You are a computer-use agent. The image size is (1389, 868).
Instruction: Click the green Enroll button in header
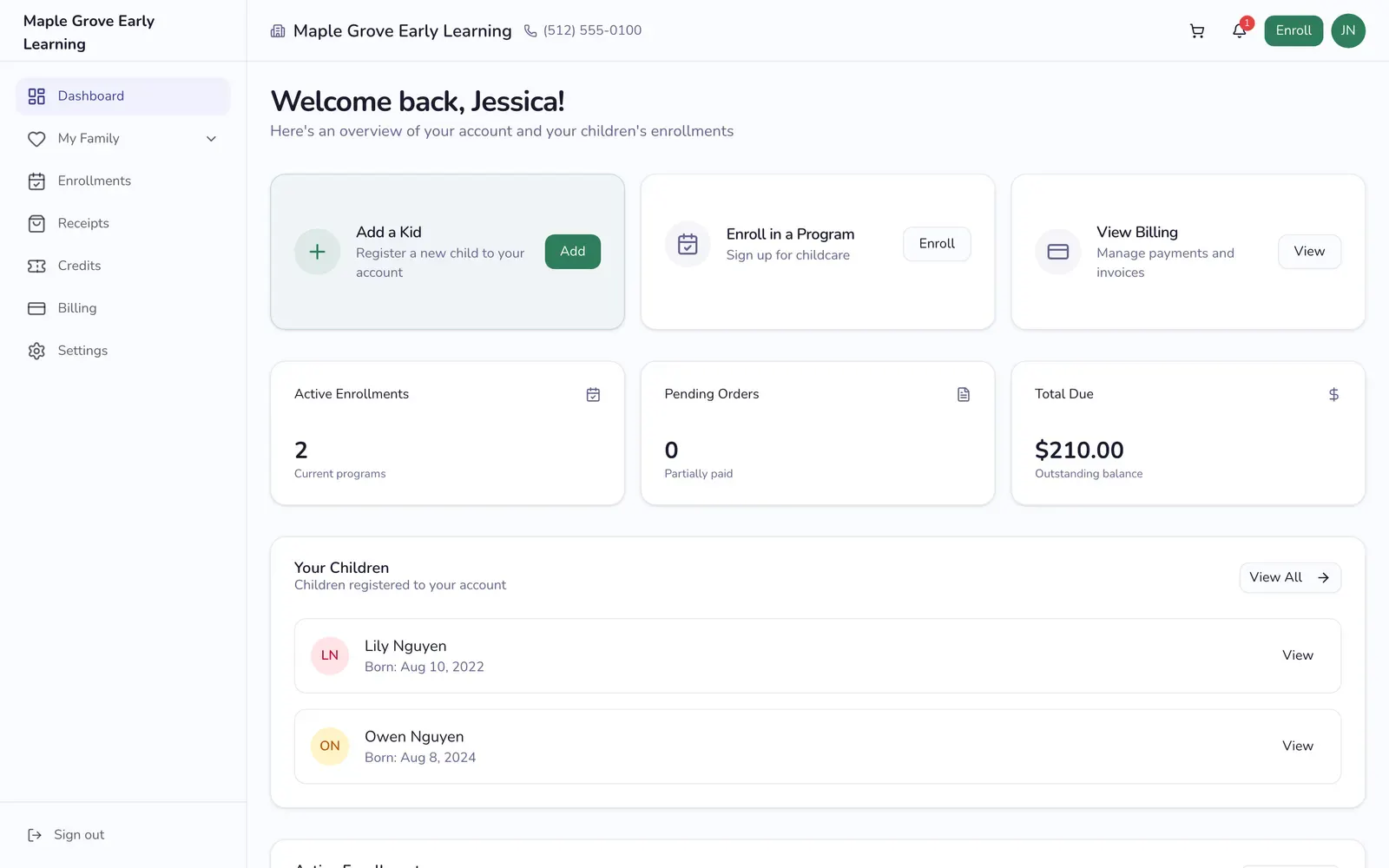point(1294,31)
